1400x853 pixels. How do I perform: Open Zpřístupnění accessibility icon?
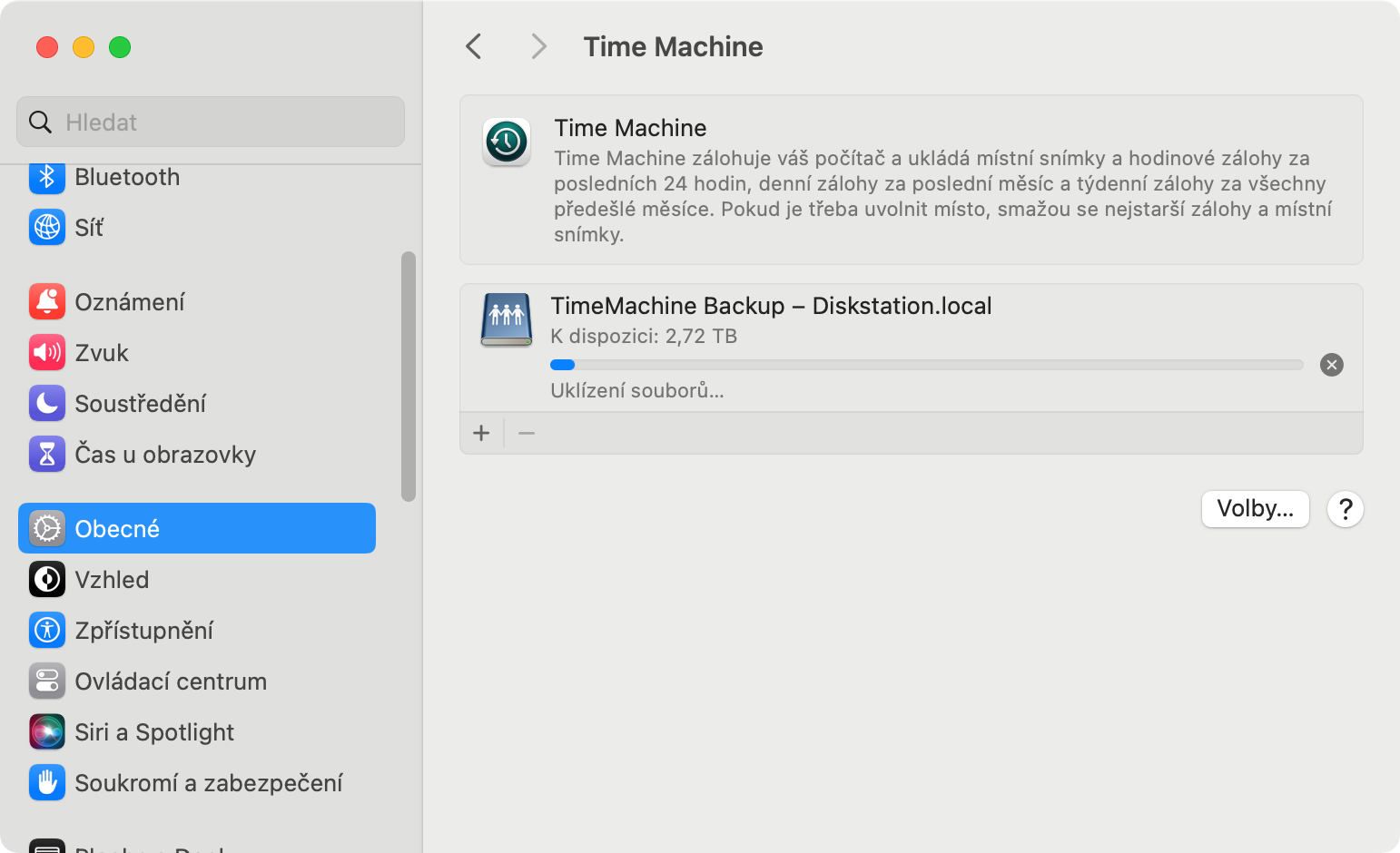pos(47,630)
